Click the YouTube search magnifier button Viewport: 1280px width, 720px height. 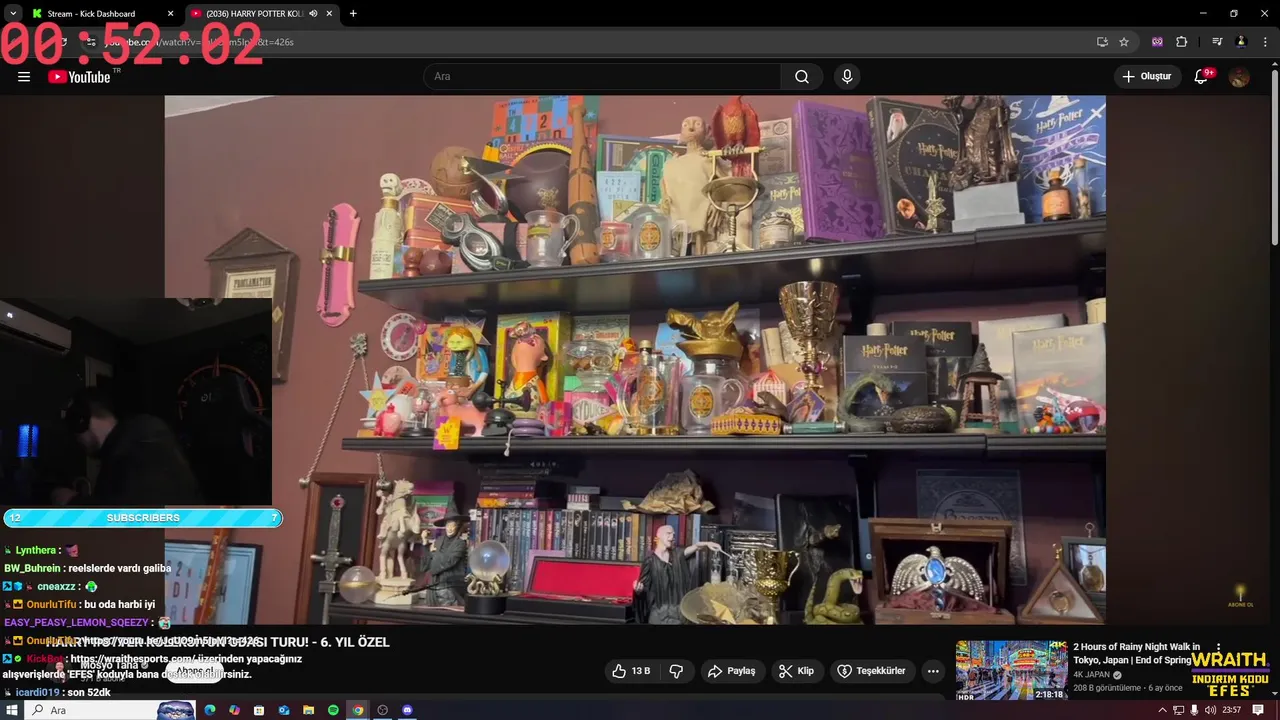click(x=802, y=77)
